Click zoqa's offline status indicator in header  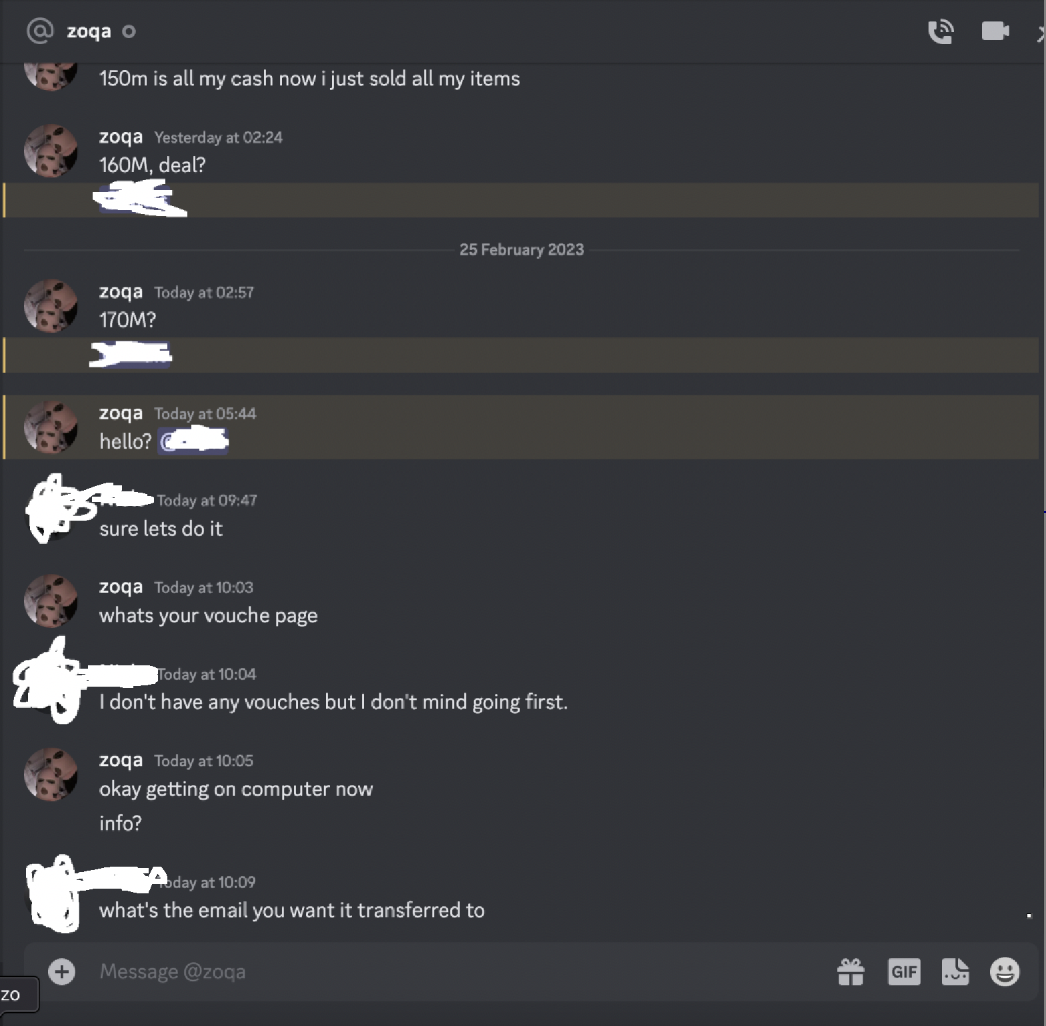129,31
